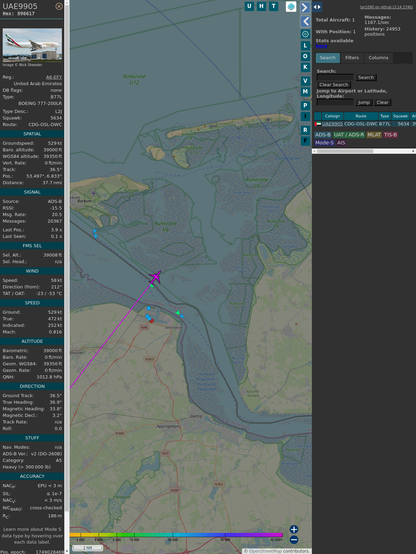This screenshot has width=416, height=554.
Task: Sort table by Squawk column
Action: coord(400,116)
